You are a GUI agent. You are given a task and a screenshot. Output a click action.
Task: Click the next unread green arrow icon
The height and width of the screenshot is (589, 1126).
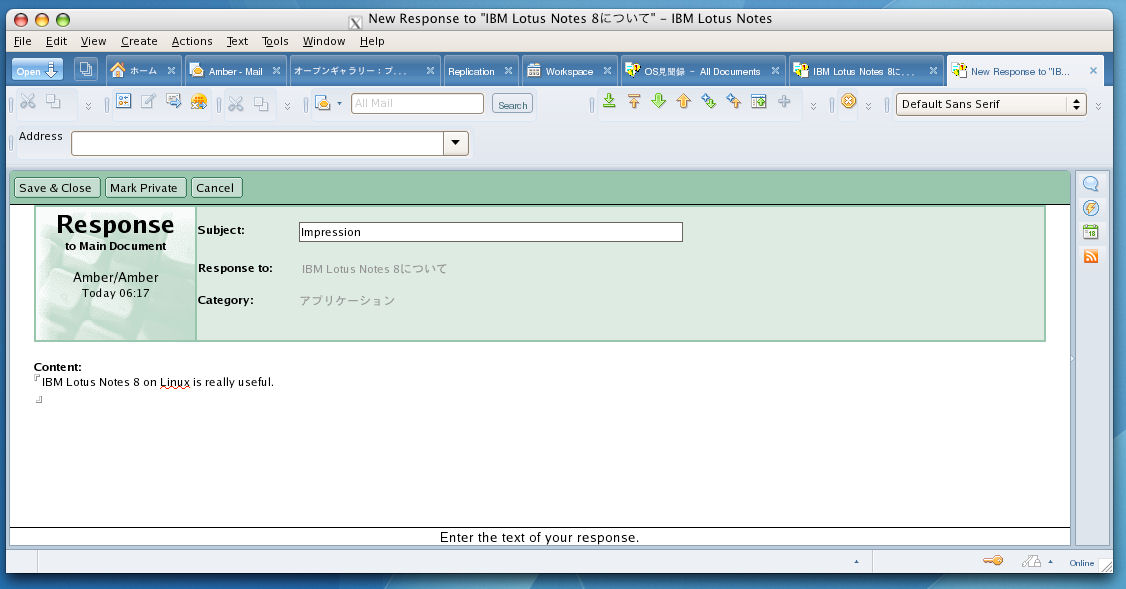coord(709,101)
